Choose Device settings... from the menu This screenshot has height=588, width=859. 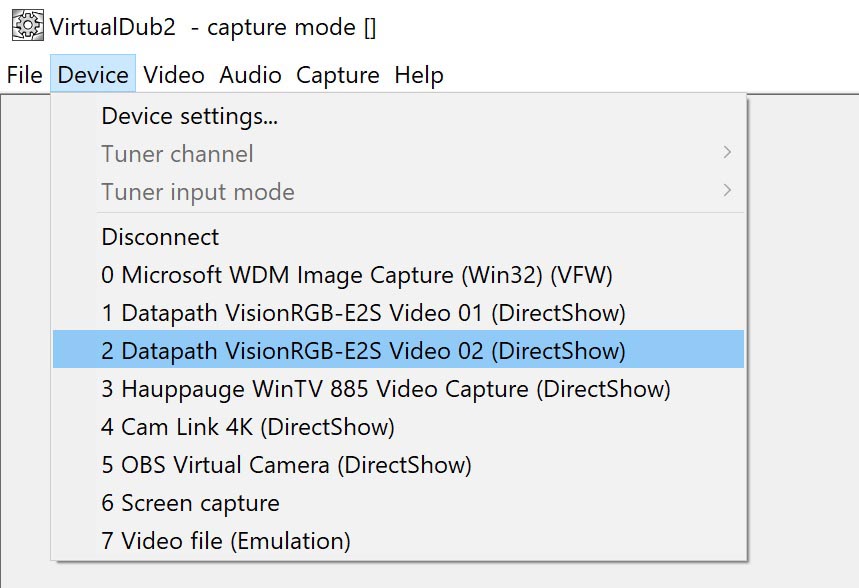398,116
